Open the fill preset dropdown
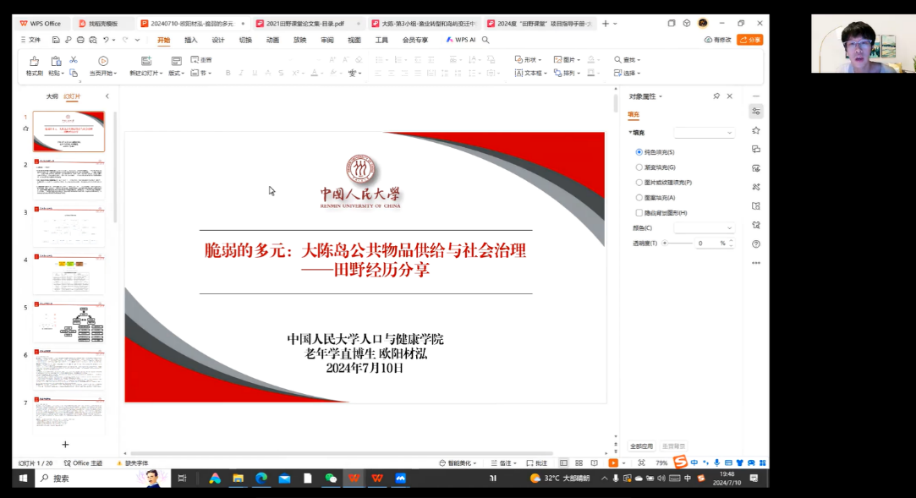 [x=704, y=132]
